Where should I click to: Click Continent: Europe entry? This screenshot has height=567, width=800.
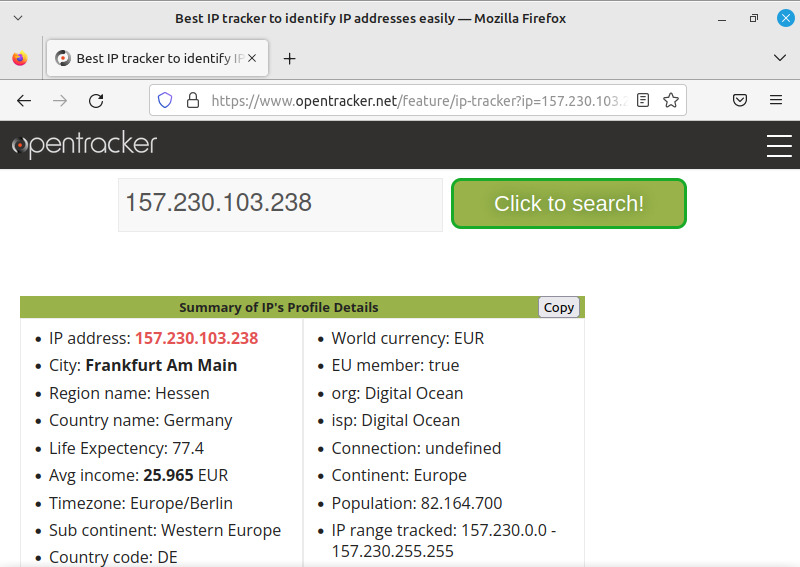[x=399, y=475]
